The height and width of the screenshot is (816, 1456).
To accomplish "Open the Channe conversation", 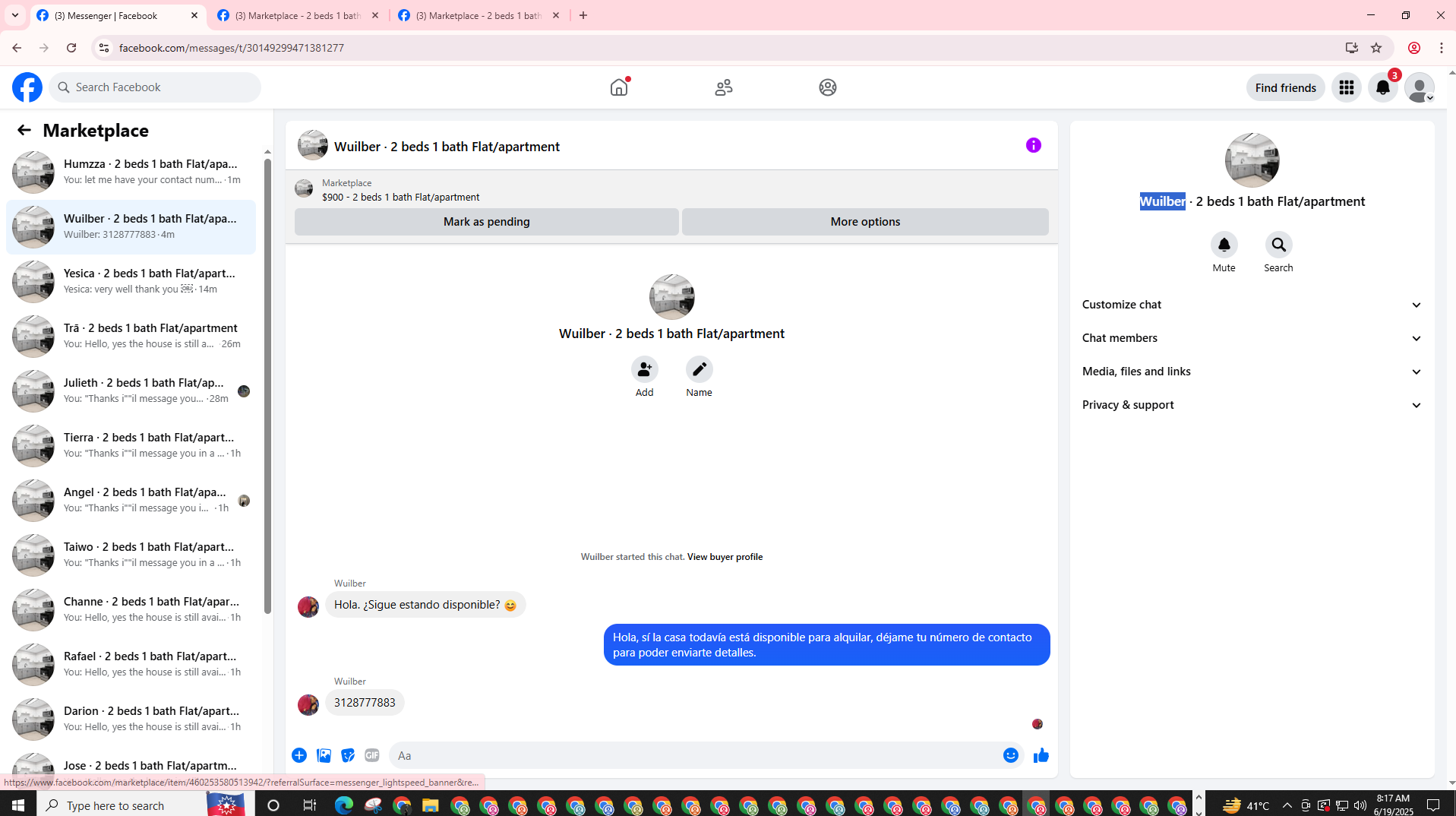I will [131, 610].
